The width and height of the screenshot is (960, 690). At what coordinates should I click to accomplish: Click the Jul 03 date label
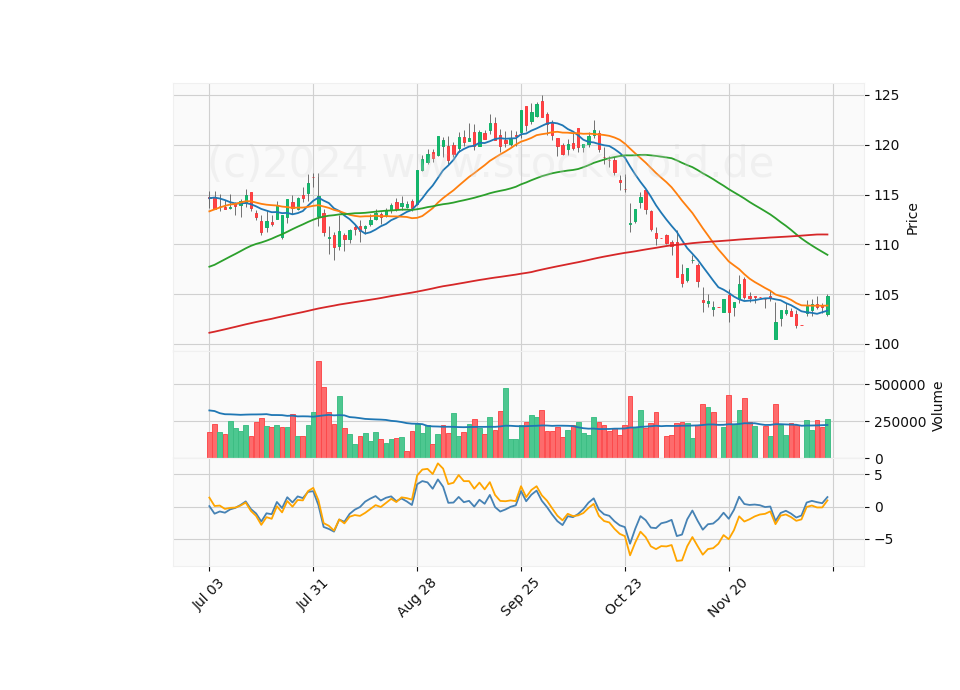[x=208, y=594]
